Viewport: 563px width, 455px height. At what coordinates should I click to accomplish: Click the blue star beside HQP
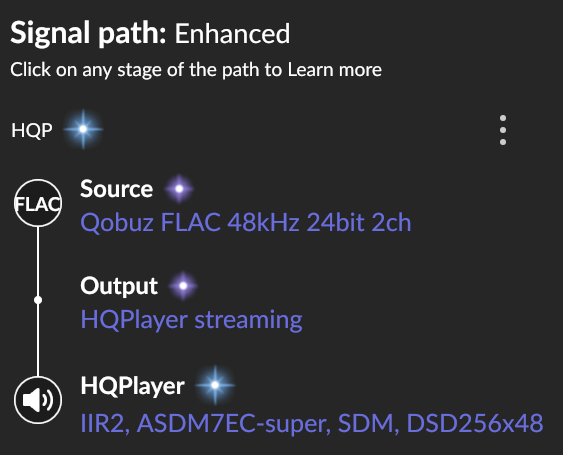click(x=83, y=129)
